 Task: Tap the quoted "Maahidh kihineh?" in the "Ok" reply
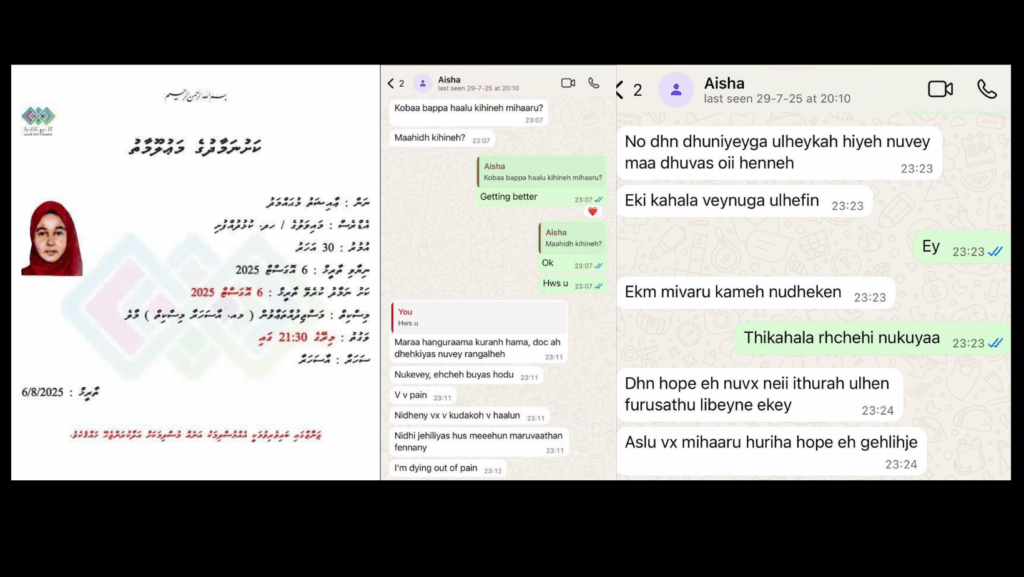(x=570, y=238)
